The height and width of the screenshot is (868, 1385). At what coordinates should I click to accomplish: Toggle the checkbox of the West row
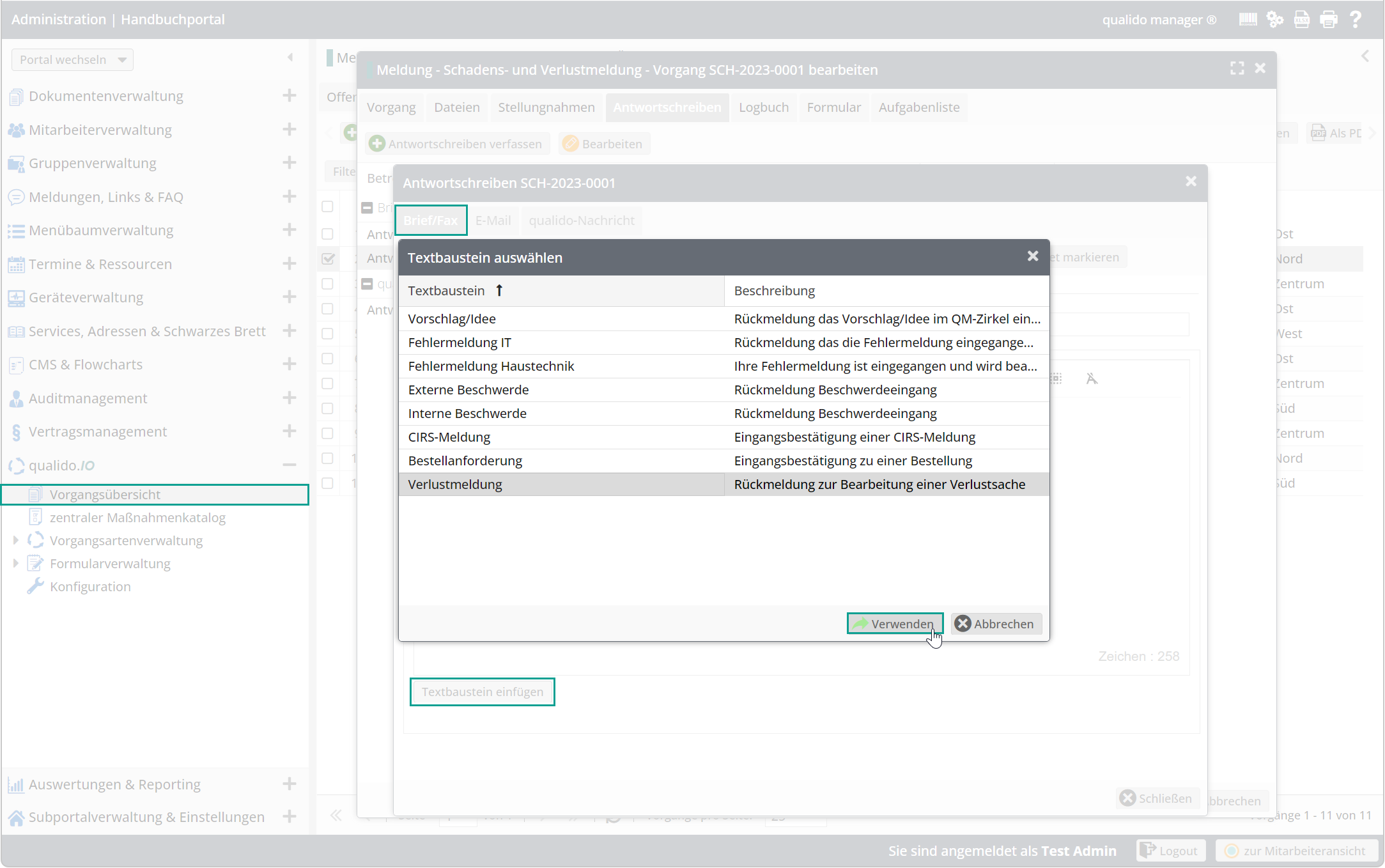tap(328, 334)
